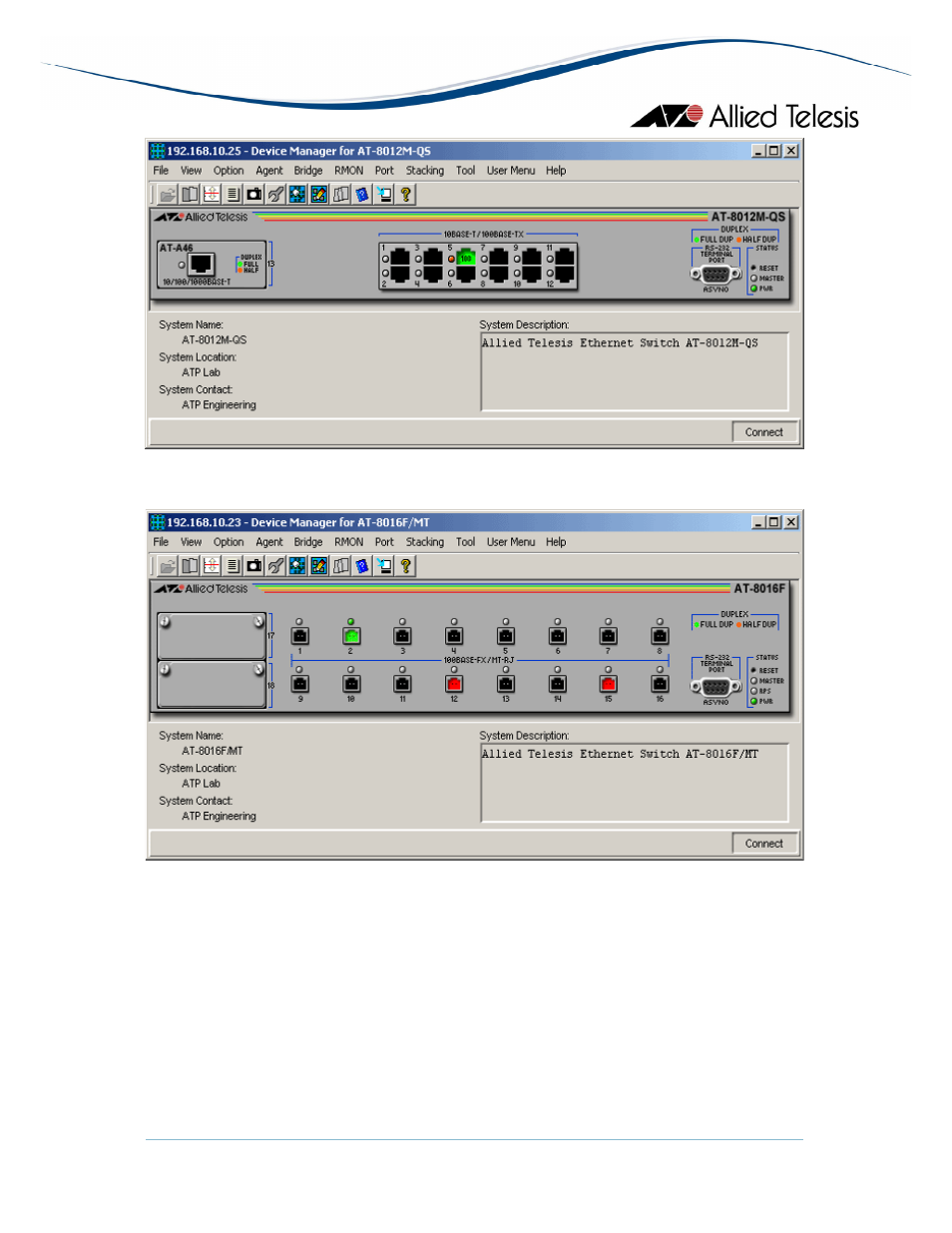The height and width of the screenshot is (1233, 952).
Task: Click wrench tool icon in AT-8012M-QS window
Action: [275, 195]
